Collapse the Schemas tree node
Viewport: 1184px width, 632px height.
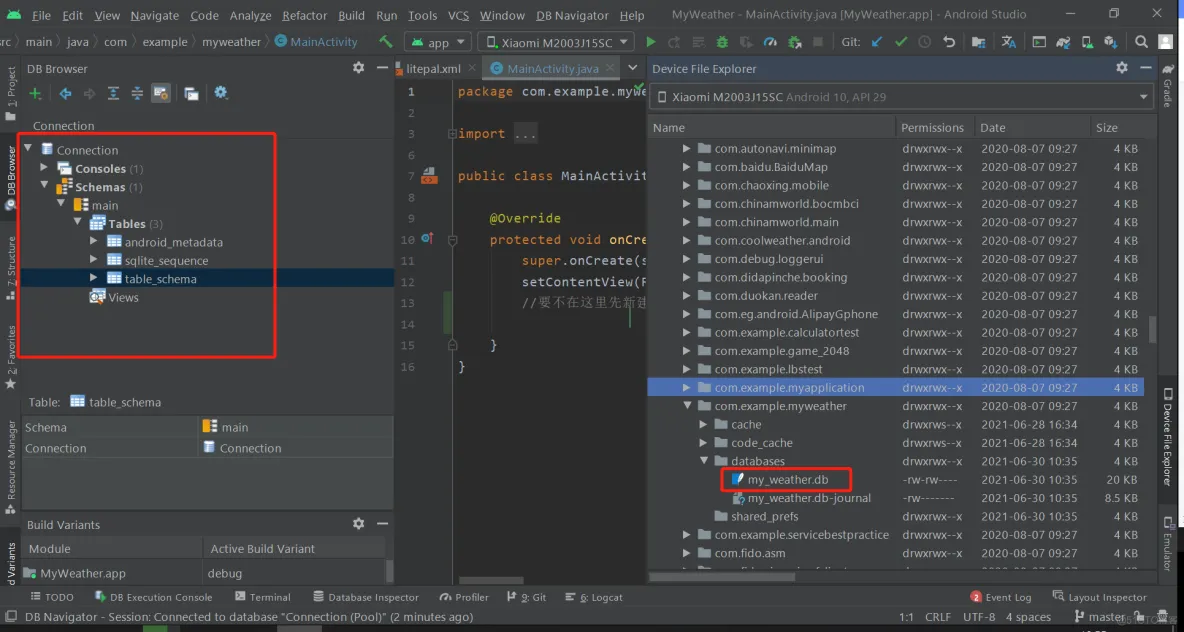[46, 186]
